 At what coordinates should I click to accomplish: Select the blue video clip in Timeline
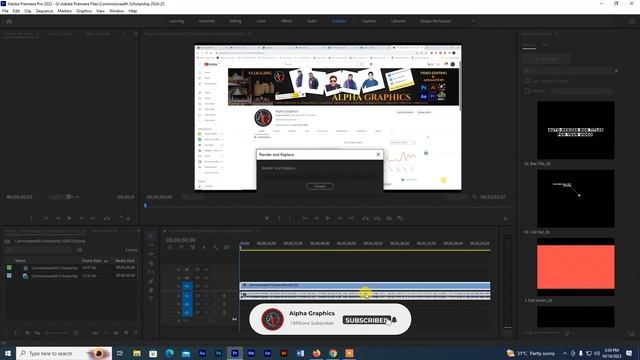coord(365,285)
